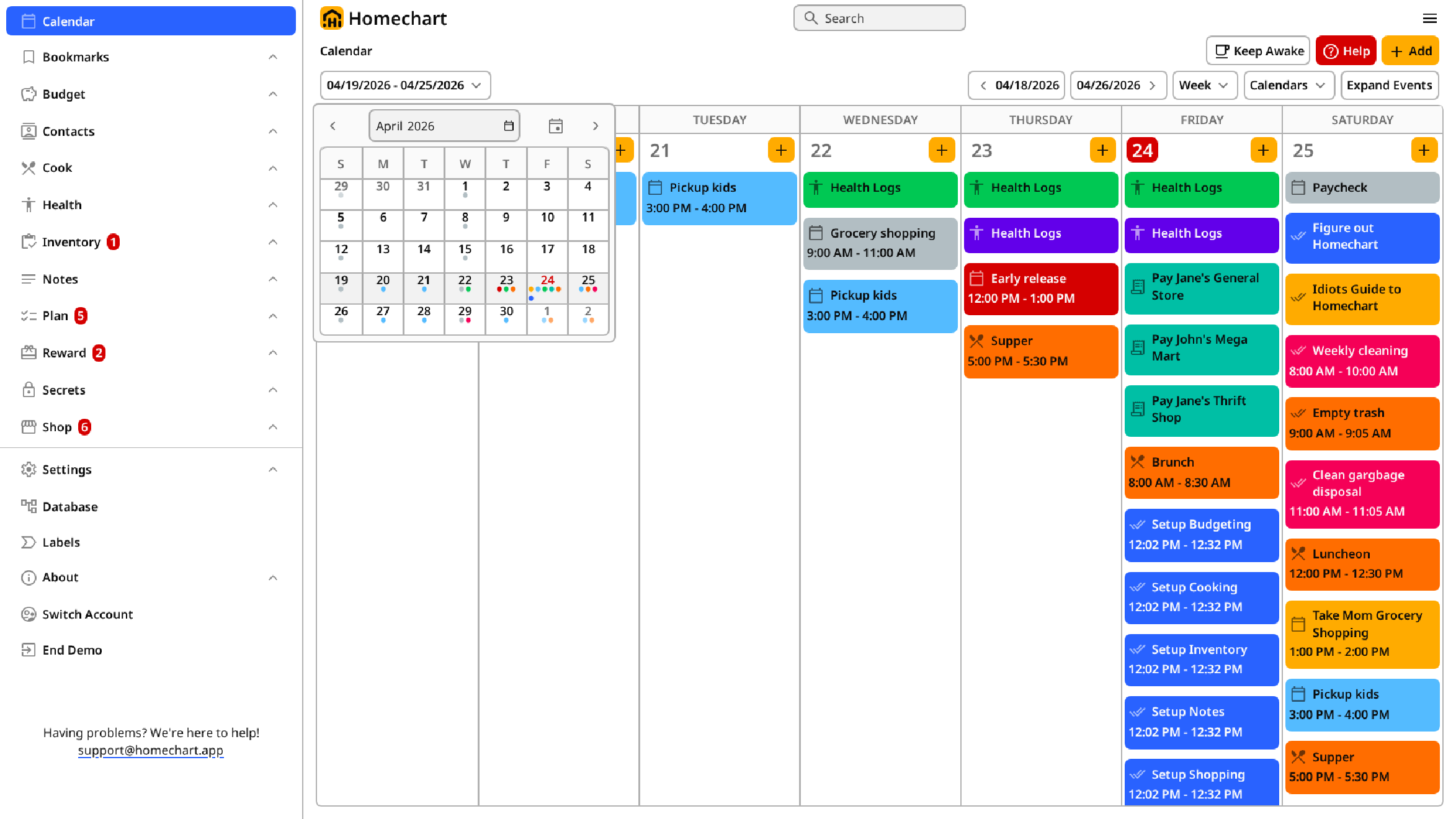Go to previous month in date picker
This screenshot has height=819, width=1456.
[333, 126]
